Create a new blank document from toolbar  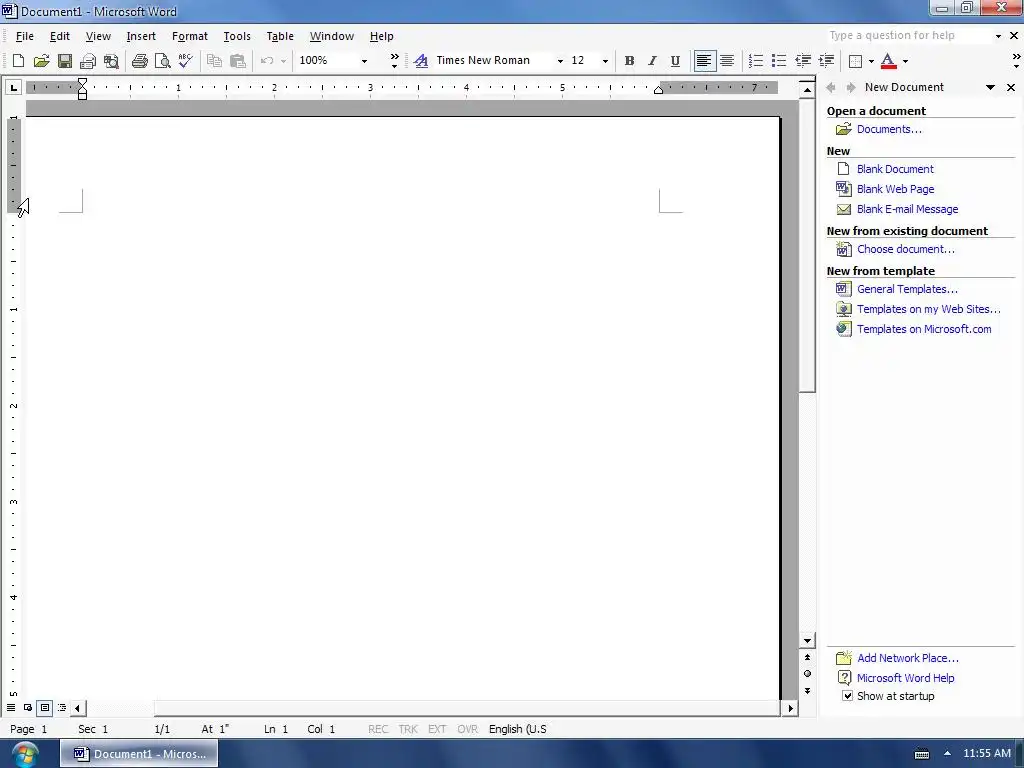point(18,61)
